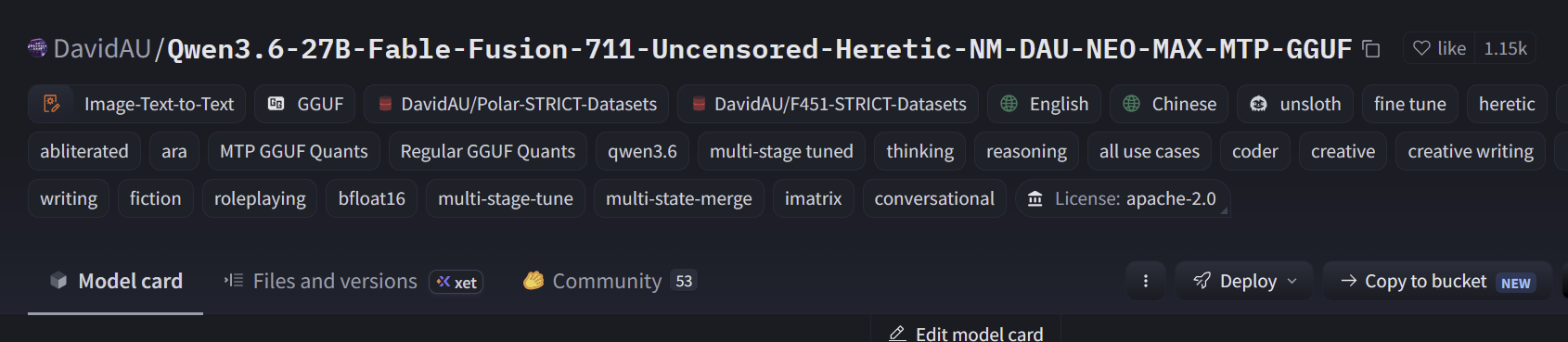Image resolution: width=1568 pixels, height=342 pixels.
Task: Click the DavidAU avatar icon
Action: (37, 48)
